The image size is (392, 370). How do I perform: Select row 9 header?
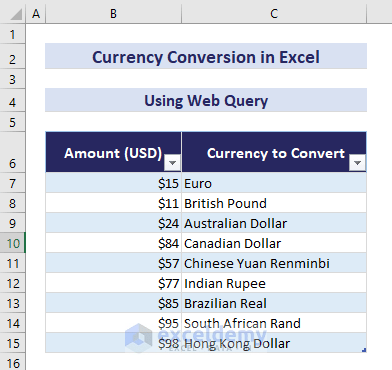click(x=13, y=223)
